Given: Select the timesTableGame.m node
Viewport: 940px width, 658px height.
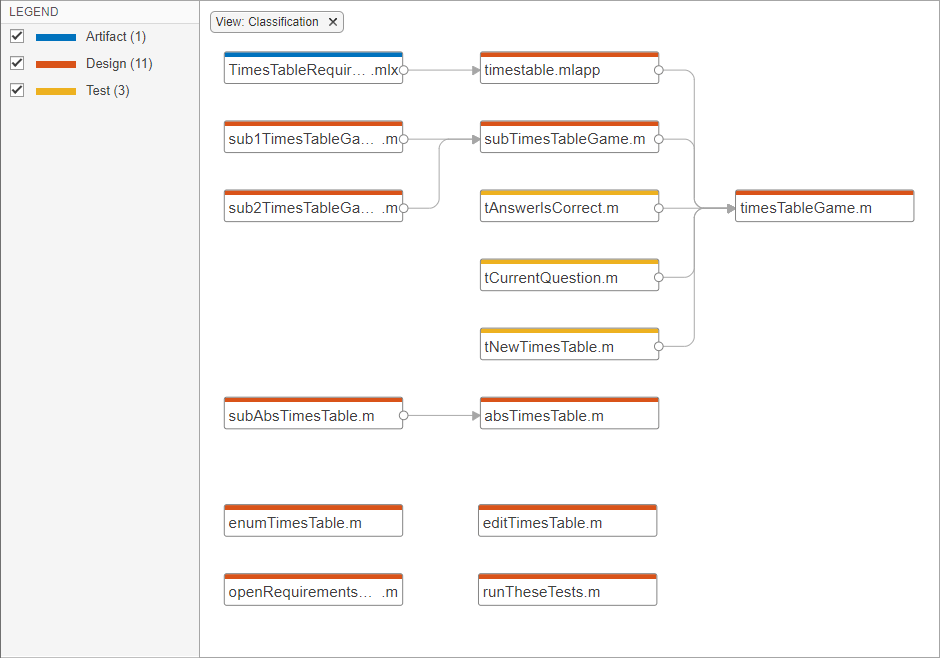Looking at the screenshot, I should pyautogui.click(x=823, y=209).
